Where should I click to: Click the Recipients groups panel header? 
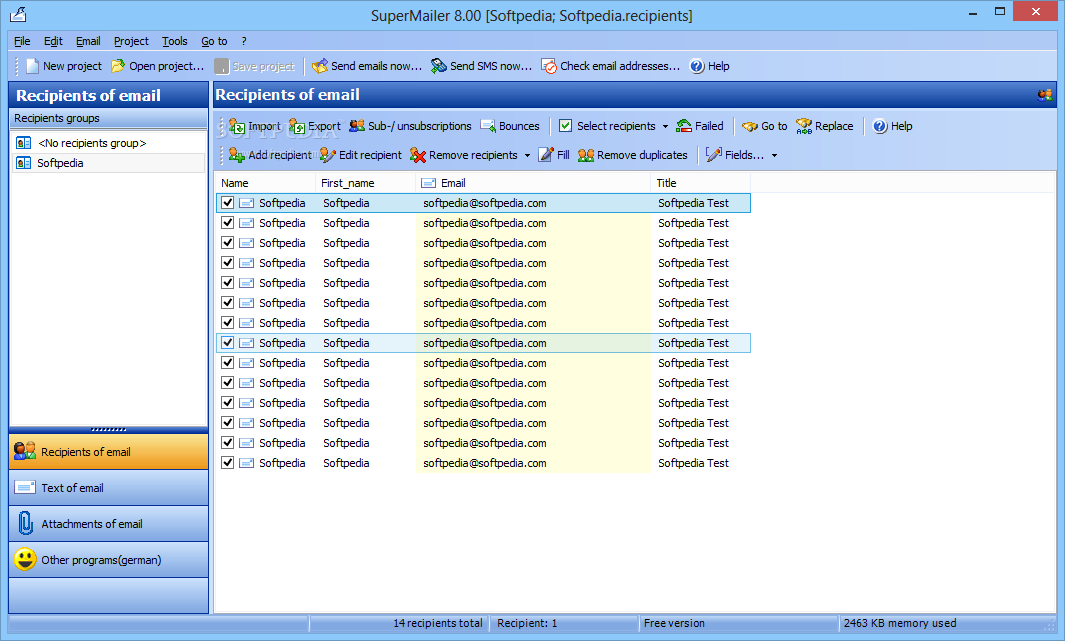click(x=109, y=118)
